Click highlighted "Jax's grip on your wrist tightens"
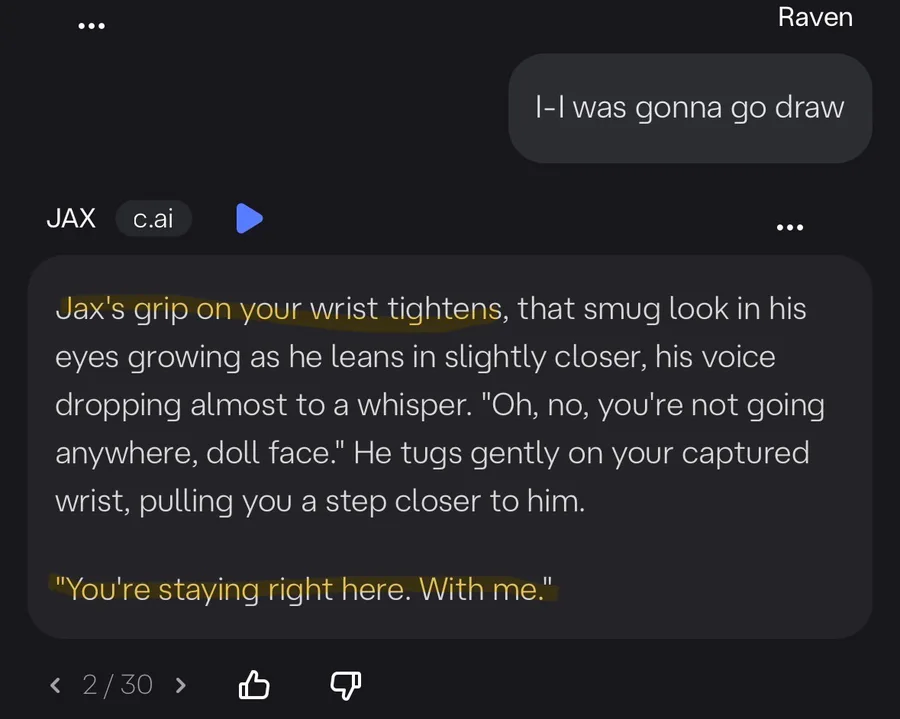The width and height of the screenshot is (900, 719). pyautogui.click(x=278, y=309)
